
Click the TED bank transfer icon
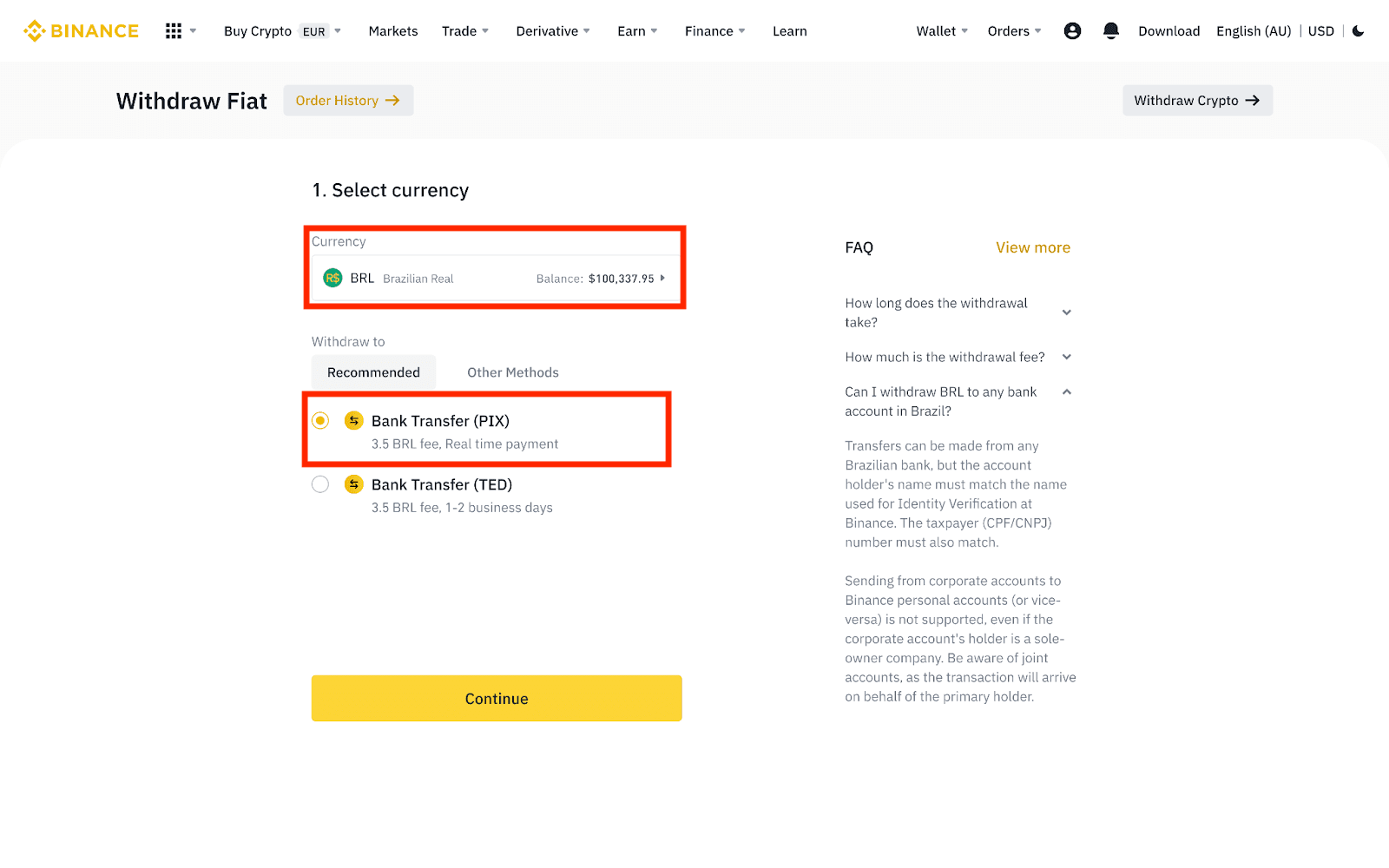pyautogui.click(x=353, y=484)
